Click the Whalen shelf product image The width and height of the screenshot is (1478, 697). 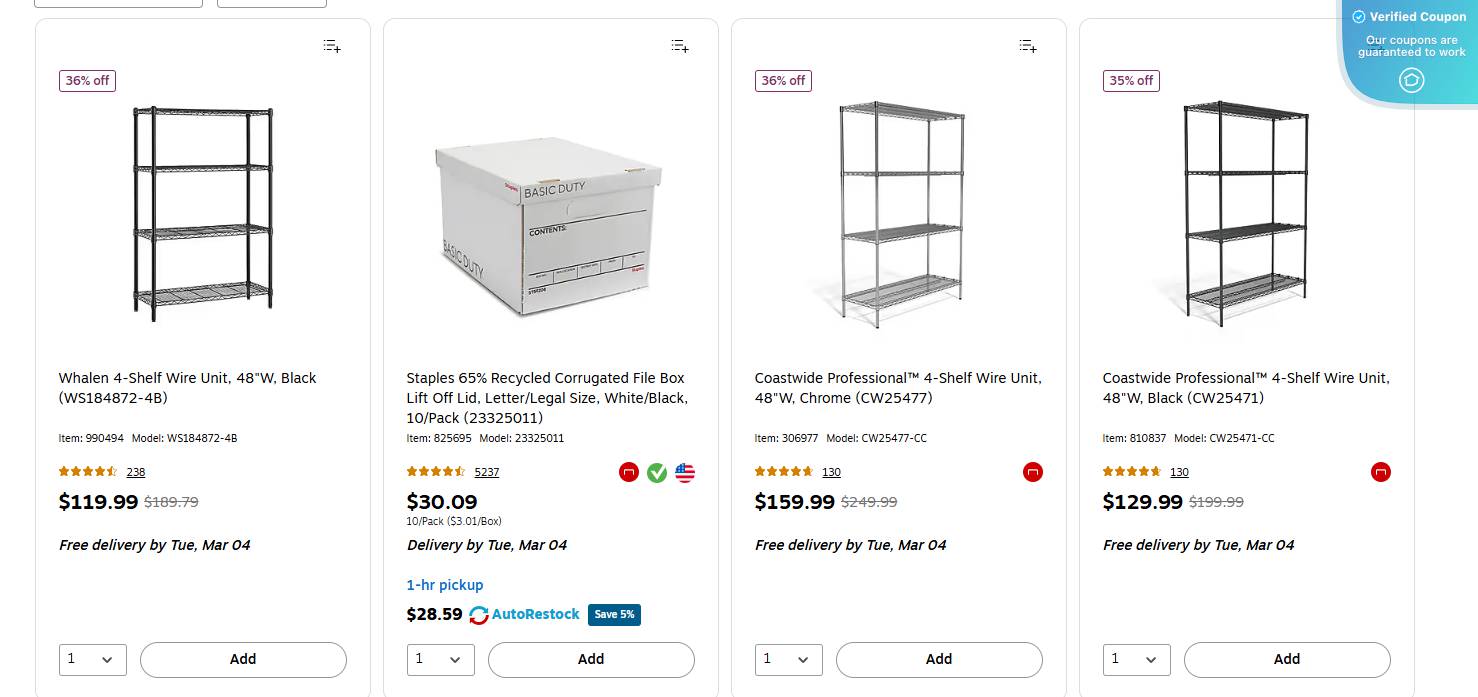(202, 212)
